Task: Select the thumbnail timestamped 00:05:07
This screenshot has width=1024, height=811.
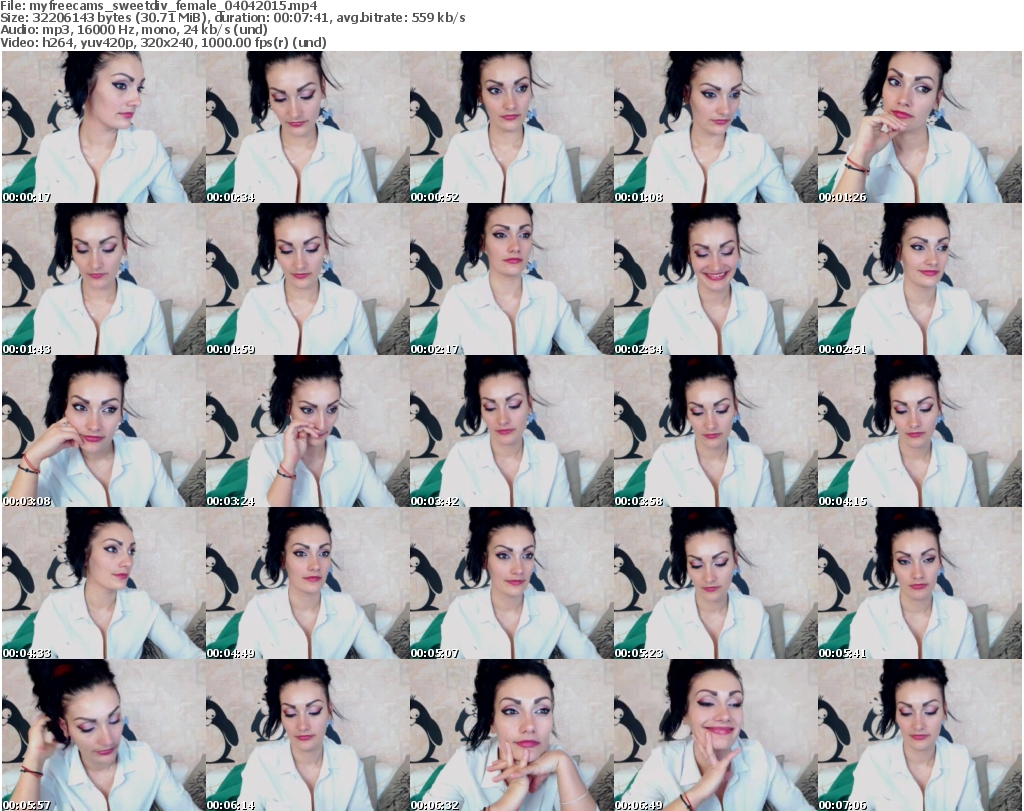Action: pos(511,584)
